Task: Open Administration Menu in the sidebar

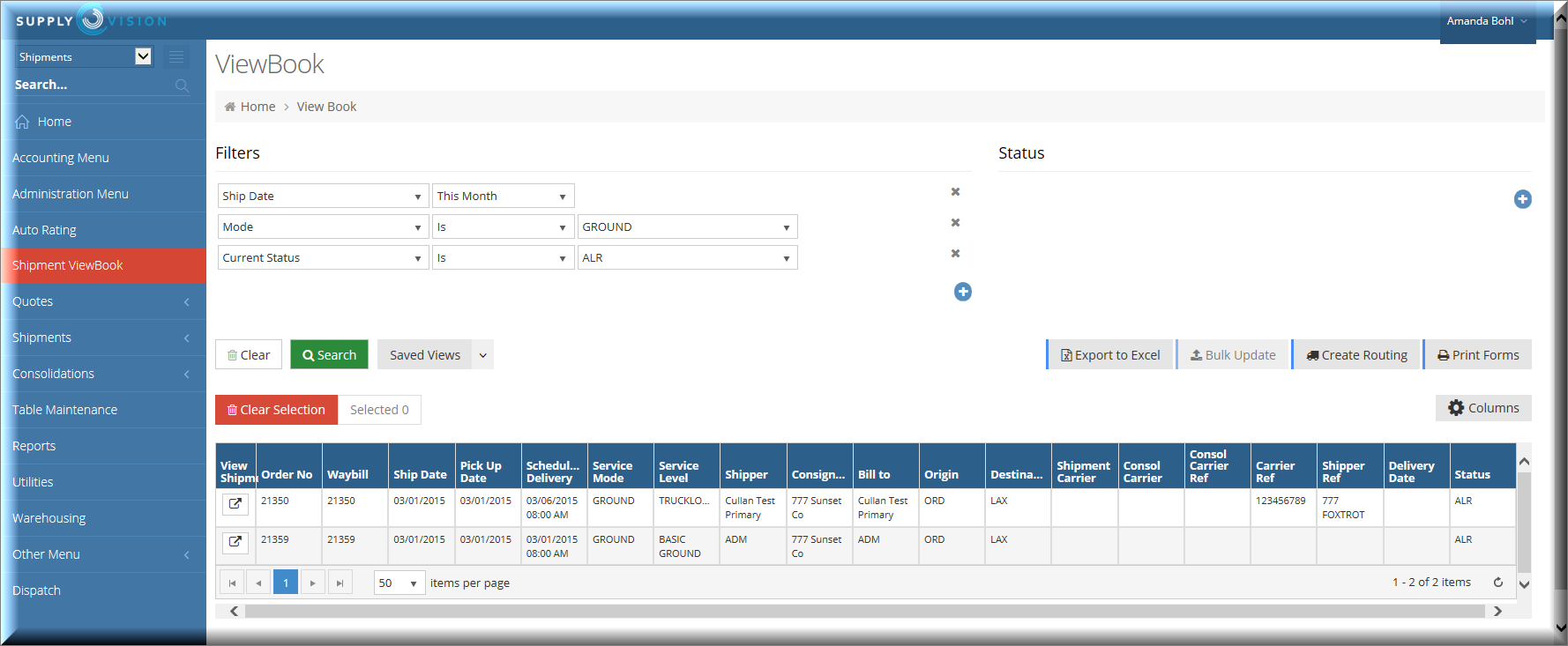Action: point(103,194)
